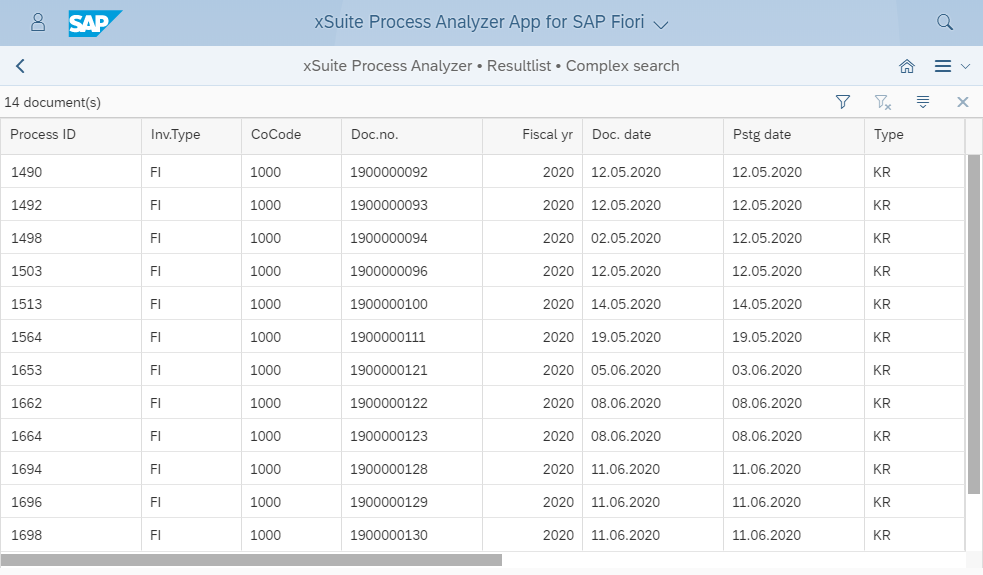Open the sort/group lines icon
Viewport: 983px width, 575px height.
(923, 102)
